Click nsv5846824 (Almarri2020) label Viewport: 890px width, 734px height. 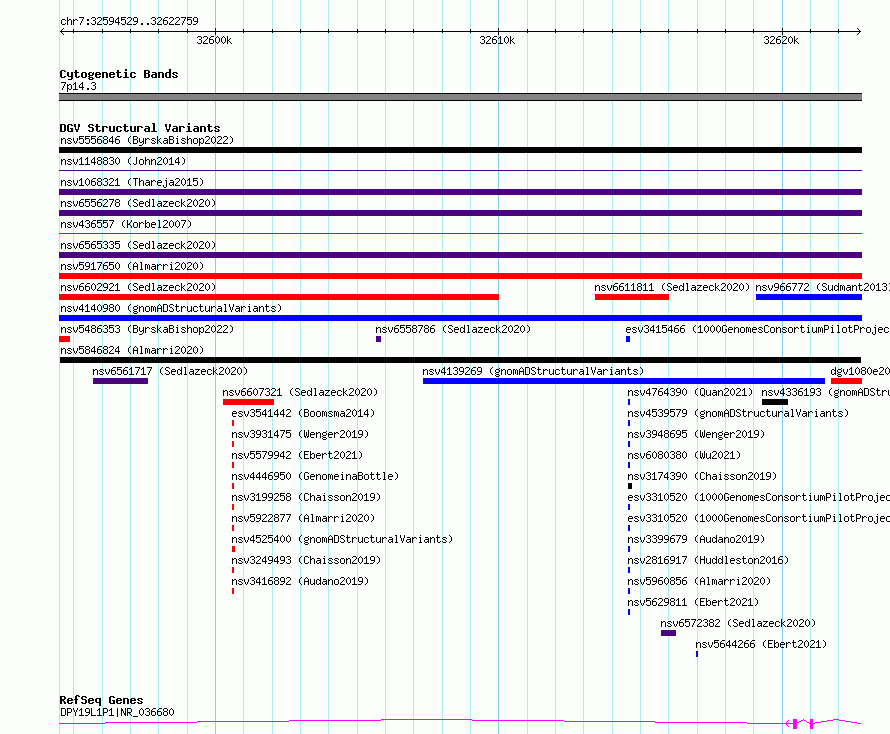pyautogui.click(x=132, y=350)
